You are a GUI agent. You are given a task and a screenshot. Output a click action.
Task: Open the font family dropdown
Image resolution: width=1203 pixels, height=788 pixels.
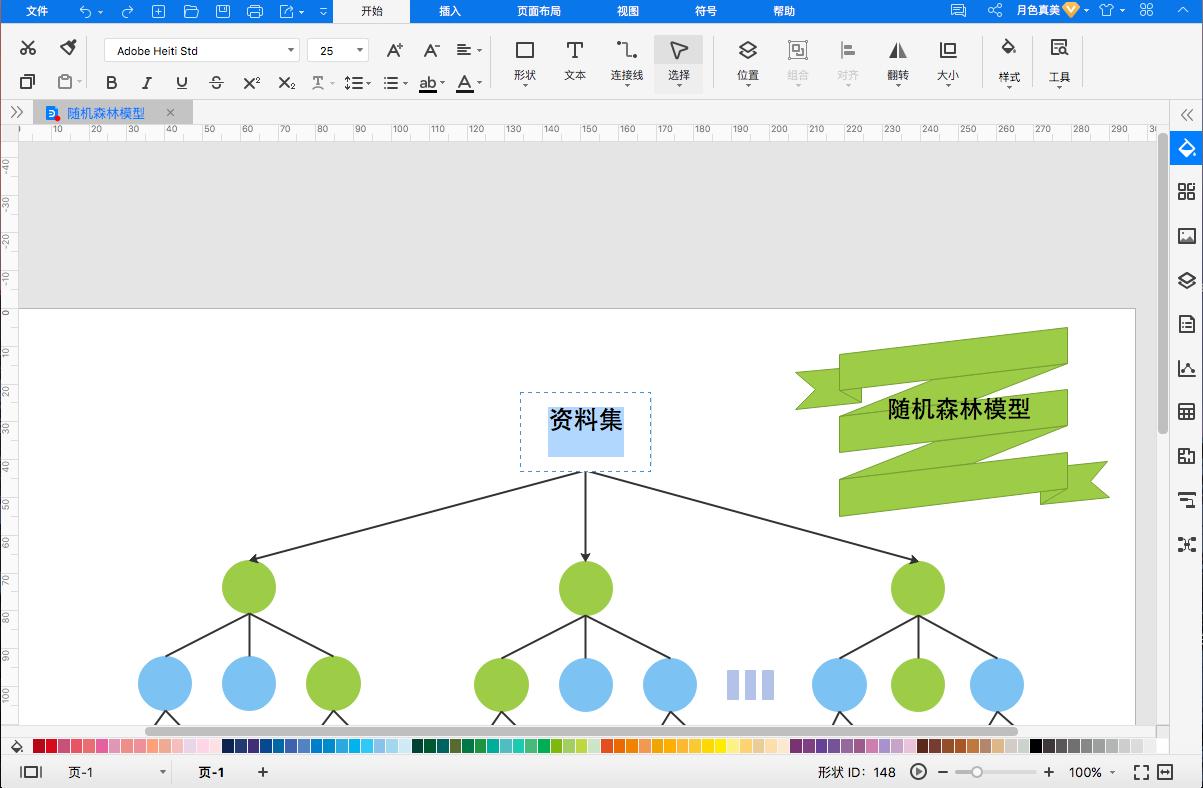(292, 49)
